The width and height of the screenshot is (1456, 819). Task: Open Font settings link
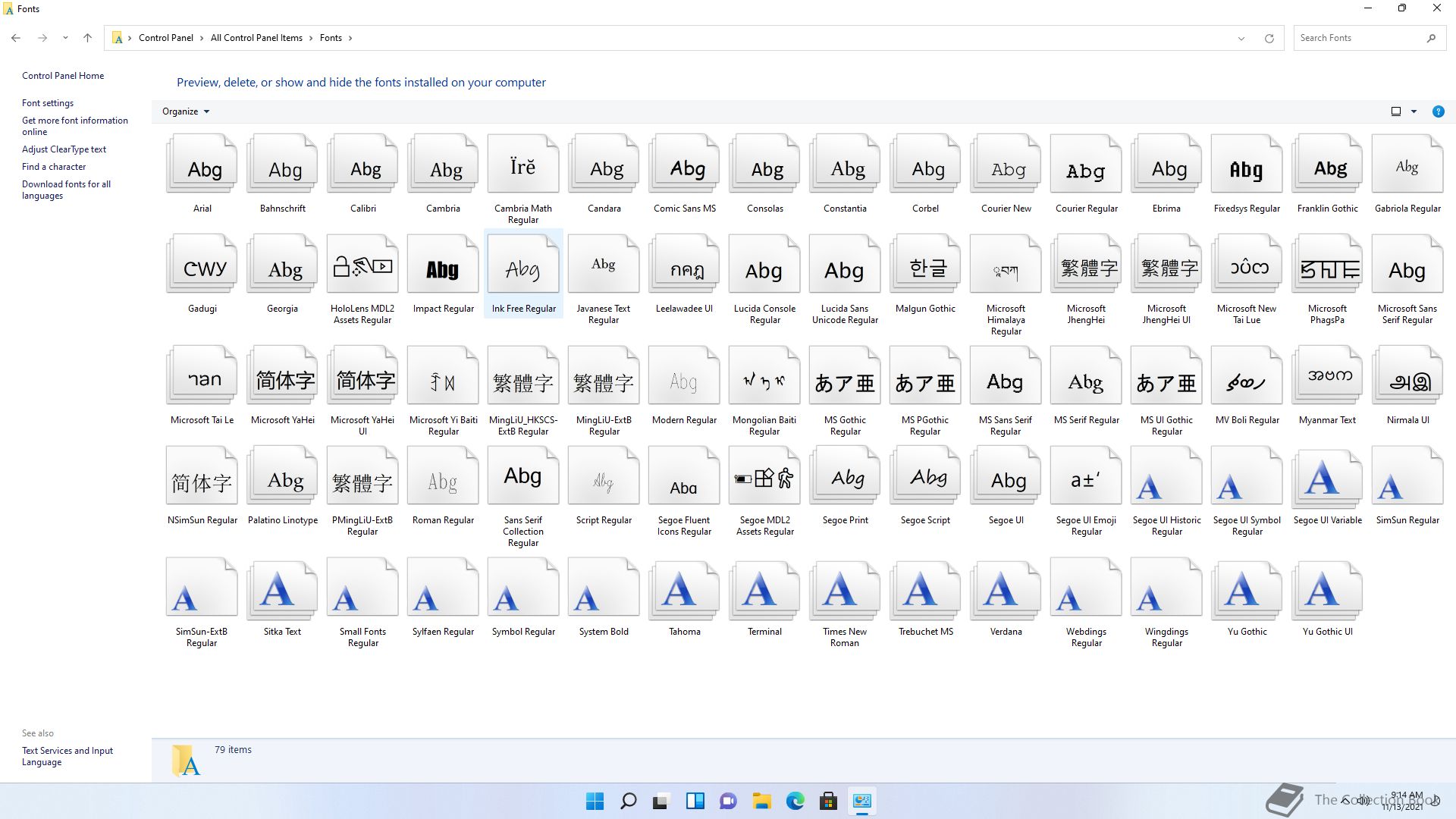coord(48,103)
